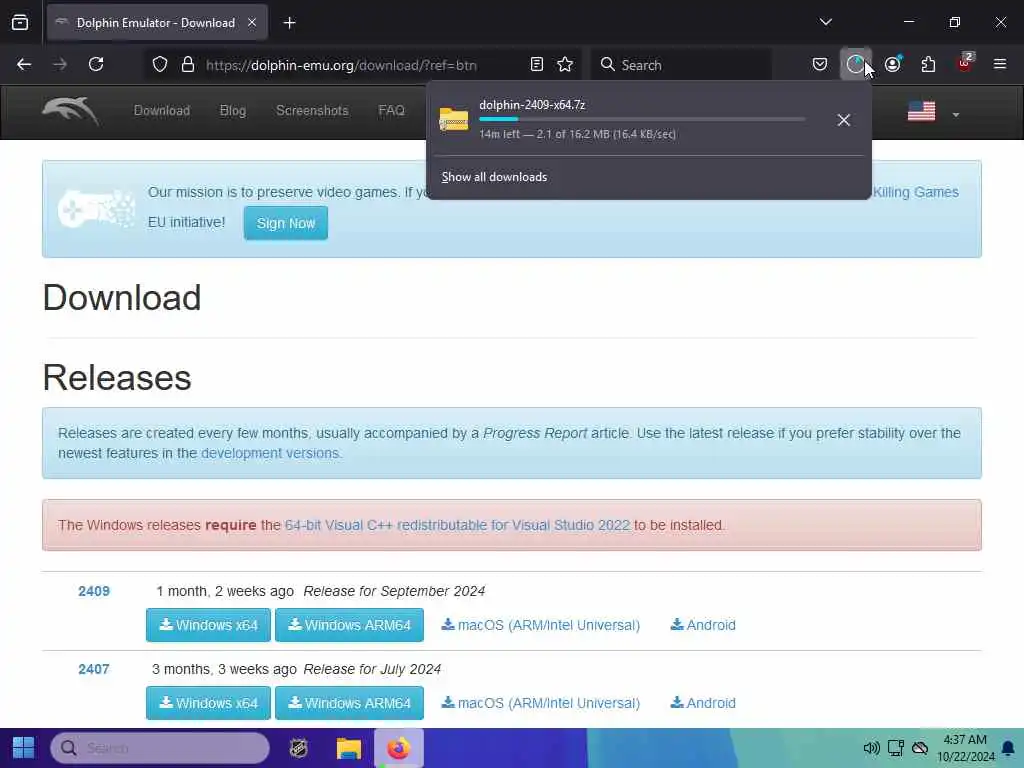The image size is (1024, 768).
Task: Click the taskbar Search box
Action: (x=160, y=748)
